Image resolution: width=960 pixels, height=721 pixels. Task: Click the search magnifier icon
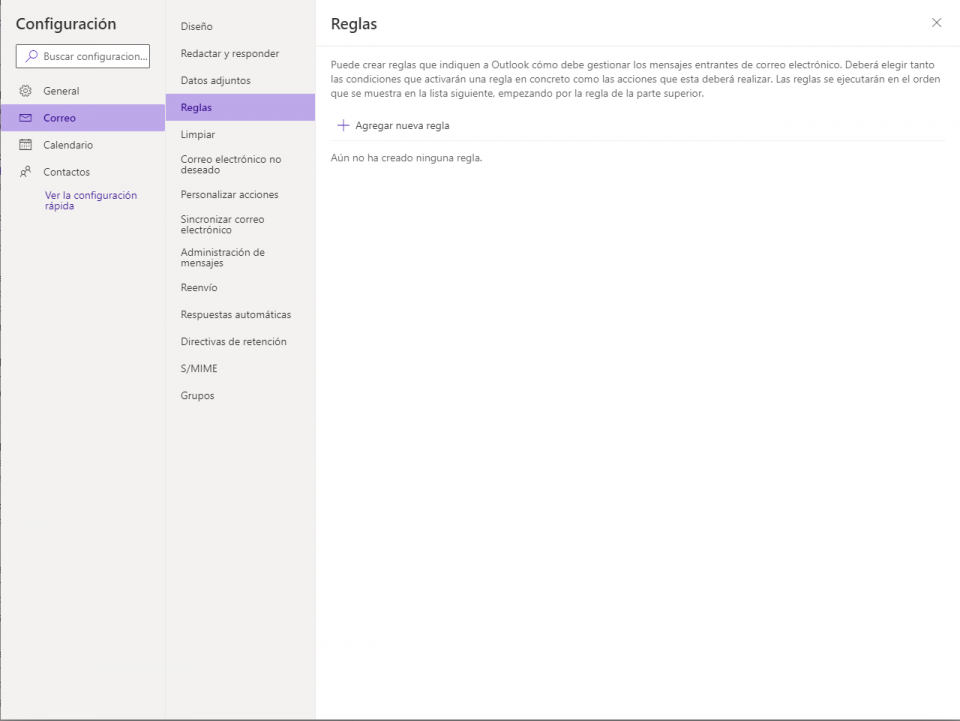point(32,55)
